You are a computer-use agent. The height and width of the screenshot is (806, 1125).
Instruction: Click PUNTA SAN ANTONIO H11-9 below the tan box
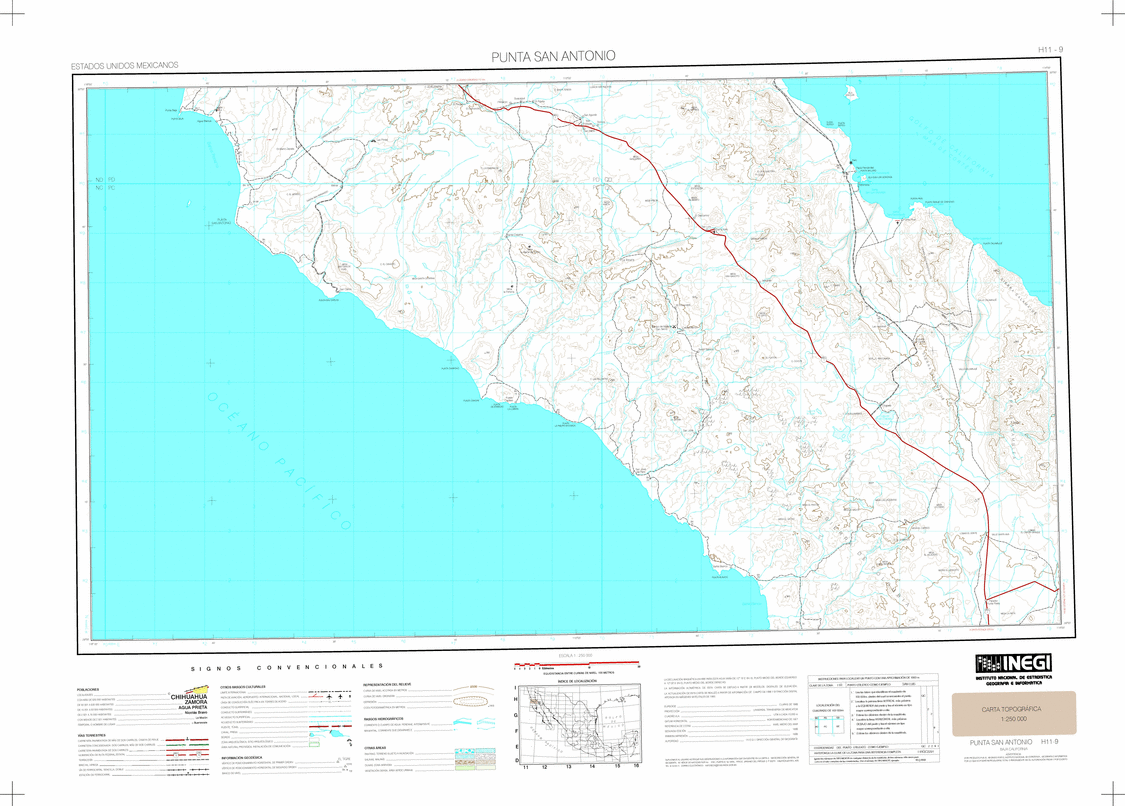pyautogui.click(x=1014, y=742)
